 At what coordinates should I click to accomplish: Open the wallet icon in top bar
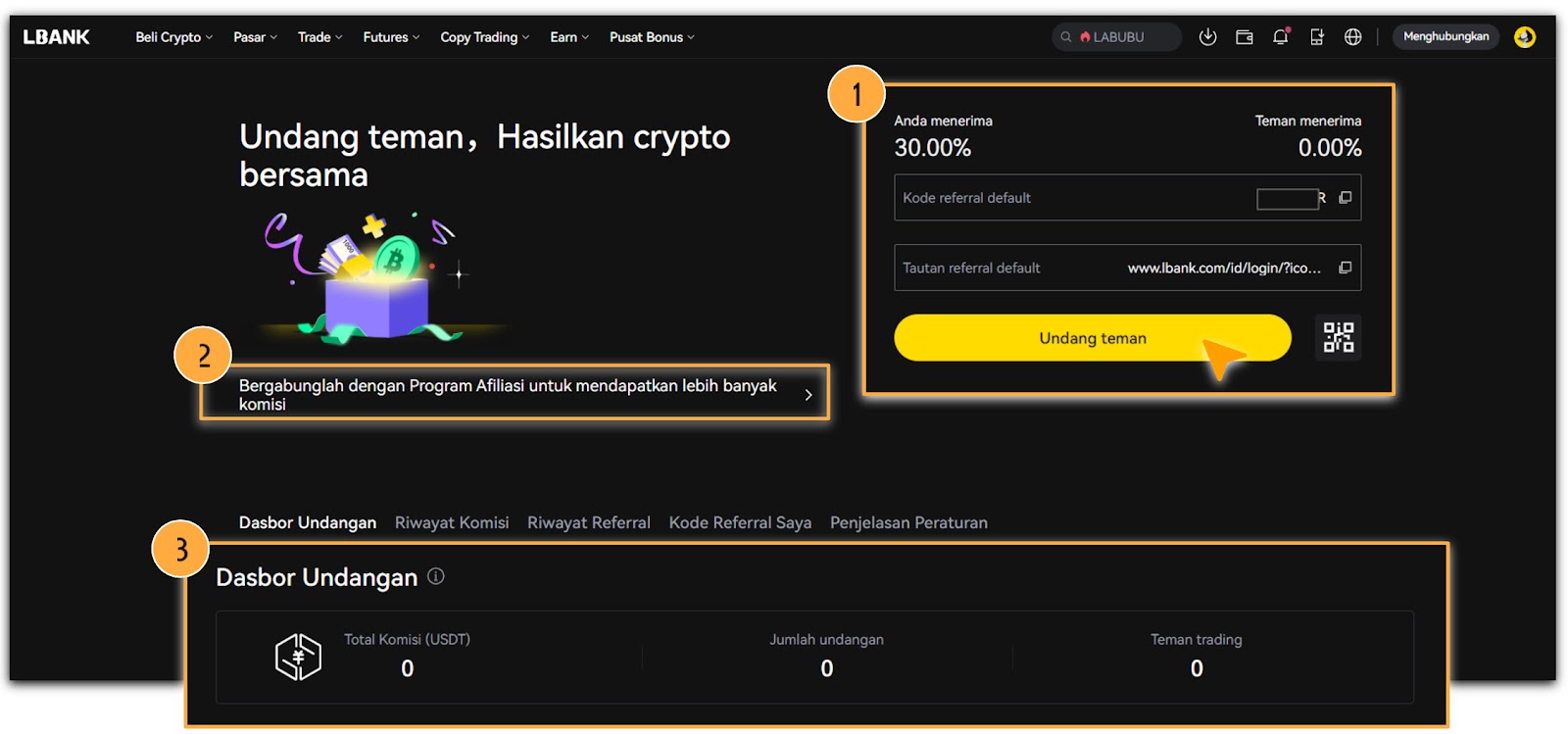point(1244,37)
